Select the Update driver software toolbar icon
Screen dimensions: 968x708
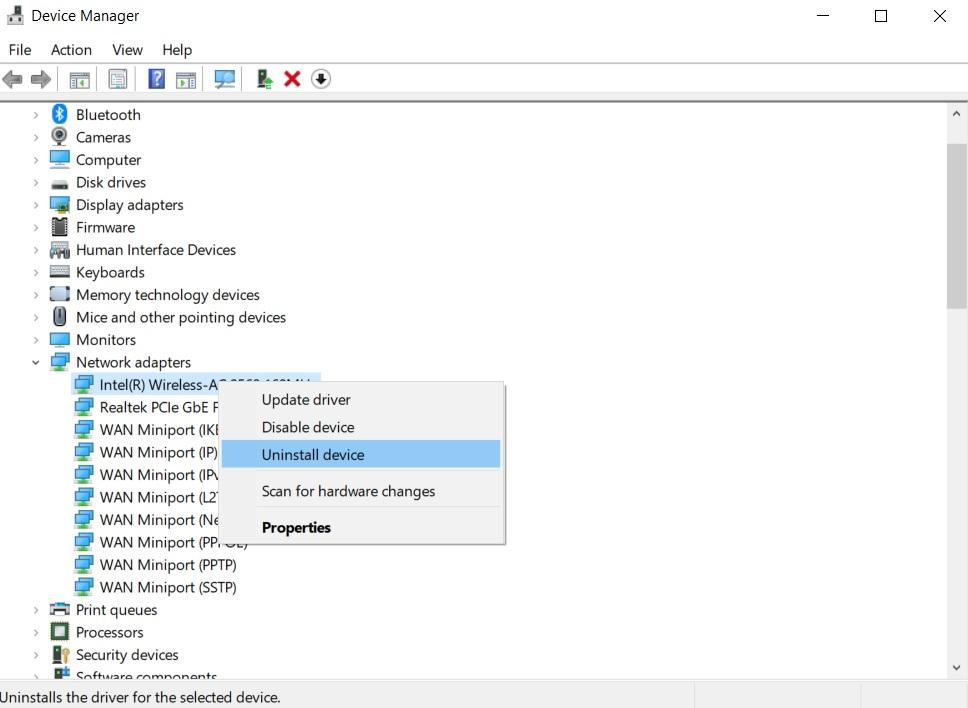263,79
